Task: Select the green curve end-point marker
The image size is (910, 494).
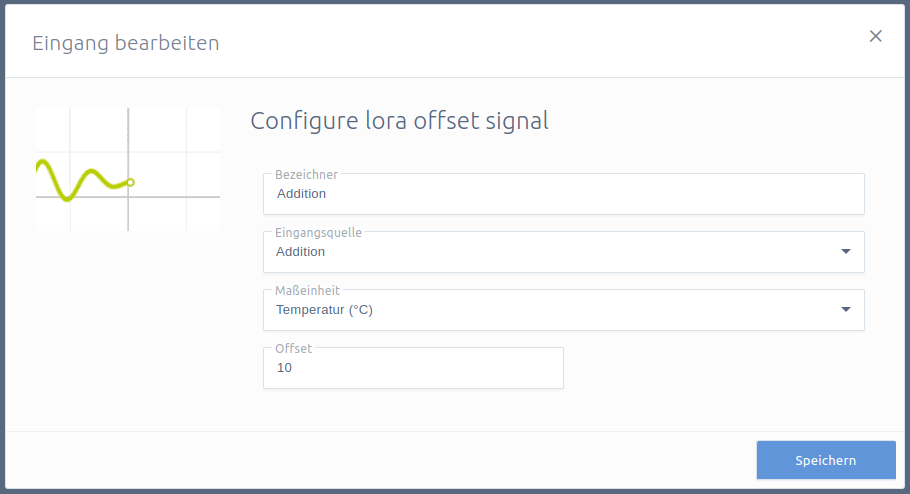Action: pos(131,182)
